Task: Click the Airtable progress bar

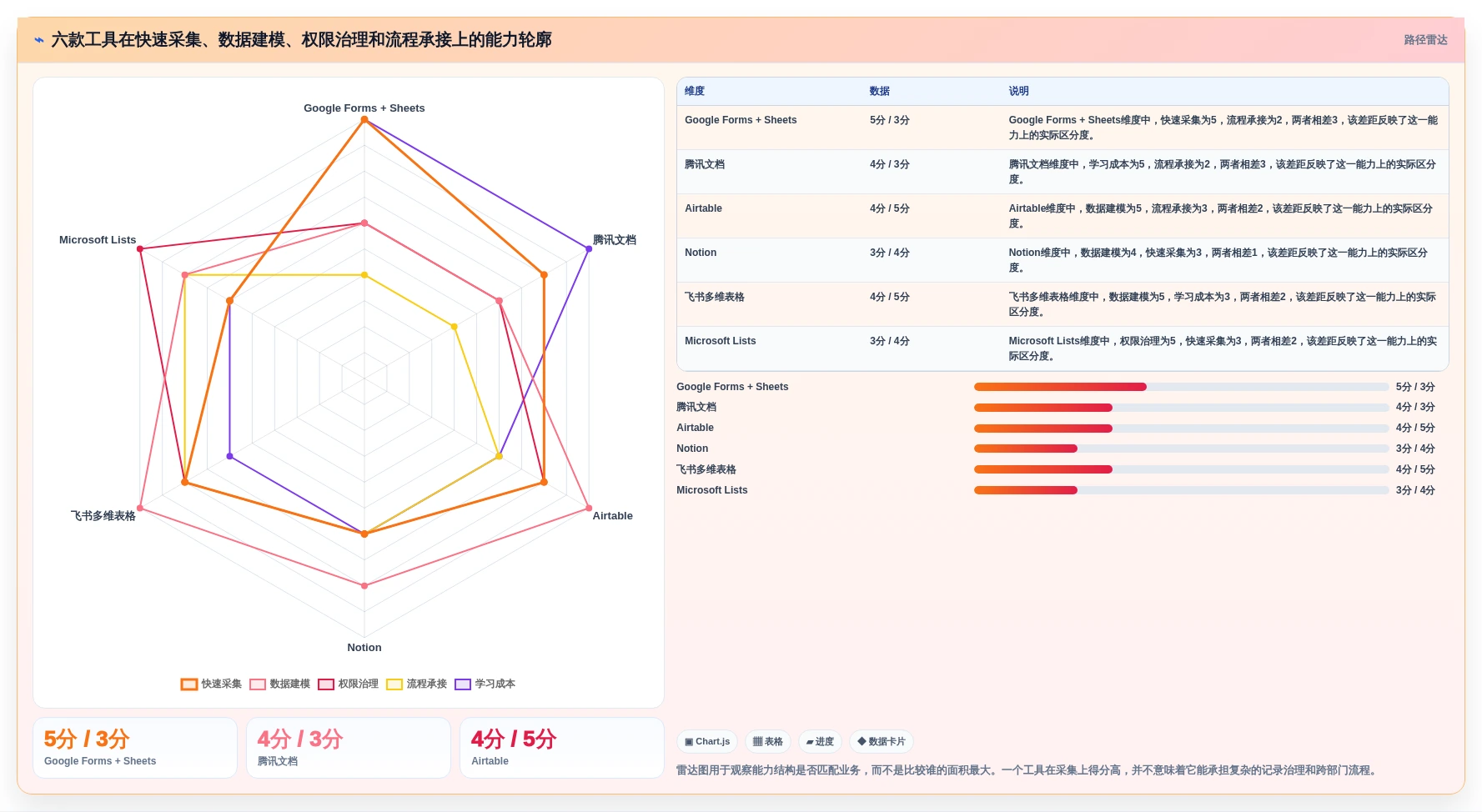Action: 1182,429
